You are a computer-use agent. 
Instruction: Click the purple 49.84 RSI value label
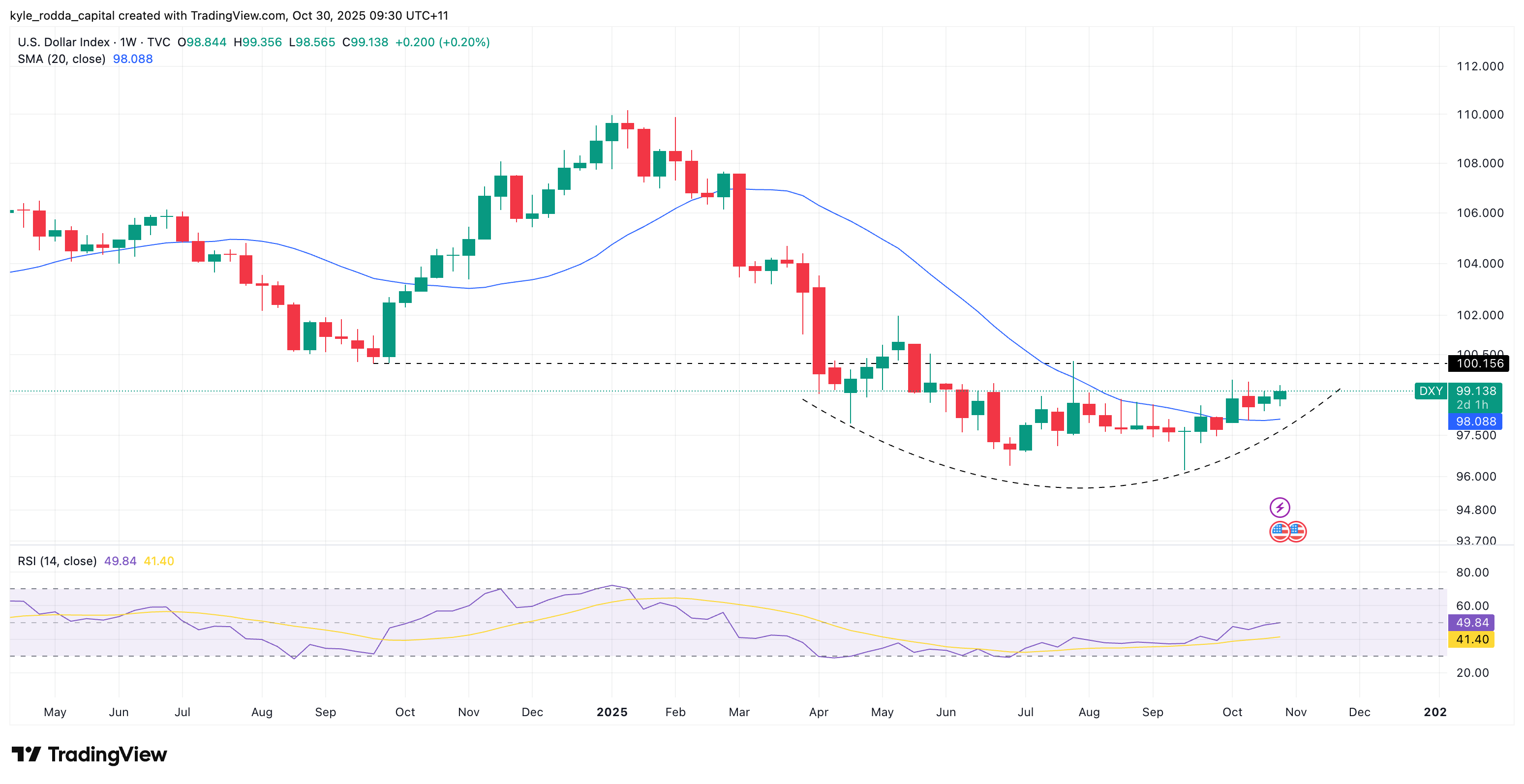coord(1471,623)
